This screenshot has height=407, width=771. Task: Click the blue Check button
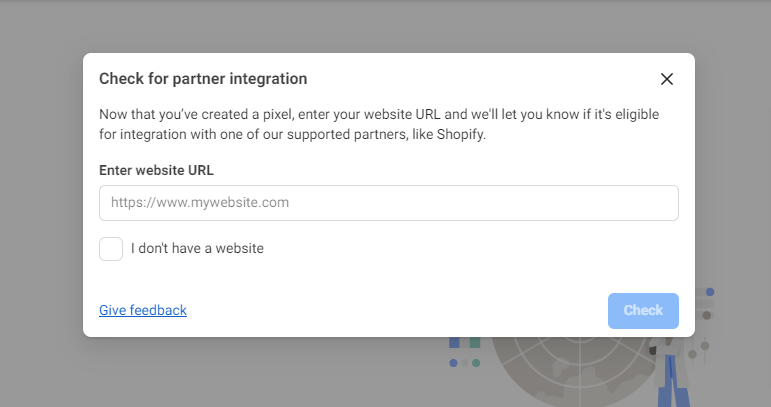point(643,311)
